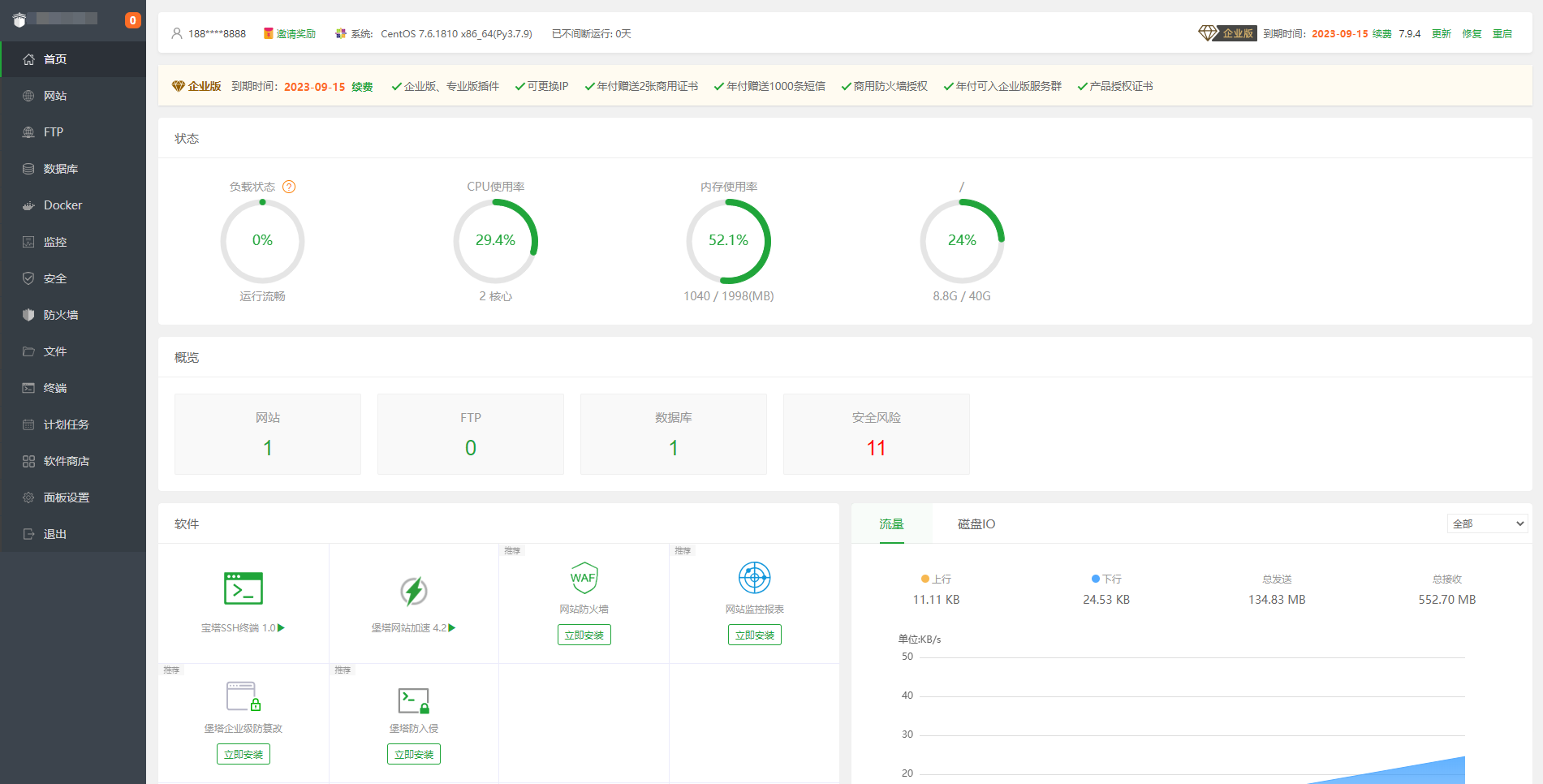Click the question mark icon beside 负载状态
1543x784 pixels.
[289, 187]
